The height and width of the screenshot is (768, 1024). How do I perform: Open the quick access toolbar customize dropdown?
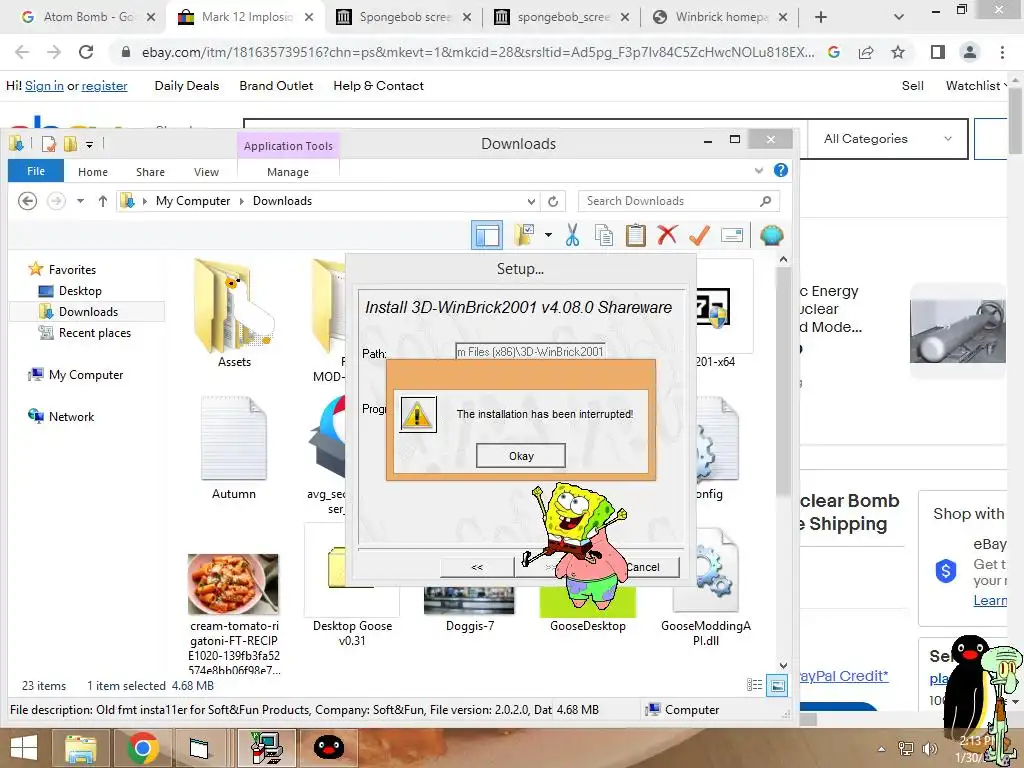[89, 144]
